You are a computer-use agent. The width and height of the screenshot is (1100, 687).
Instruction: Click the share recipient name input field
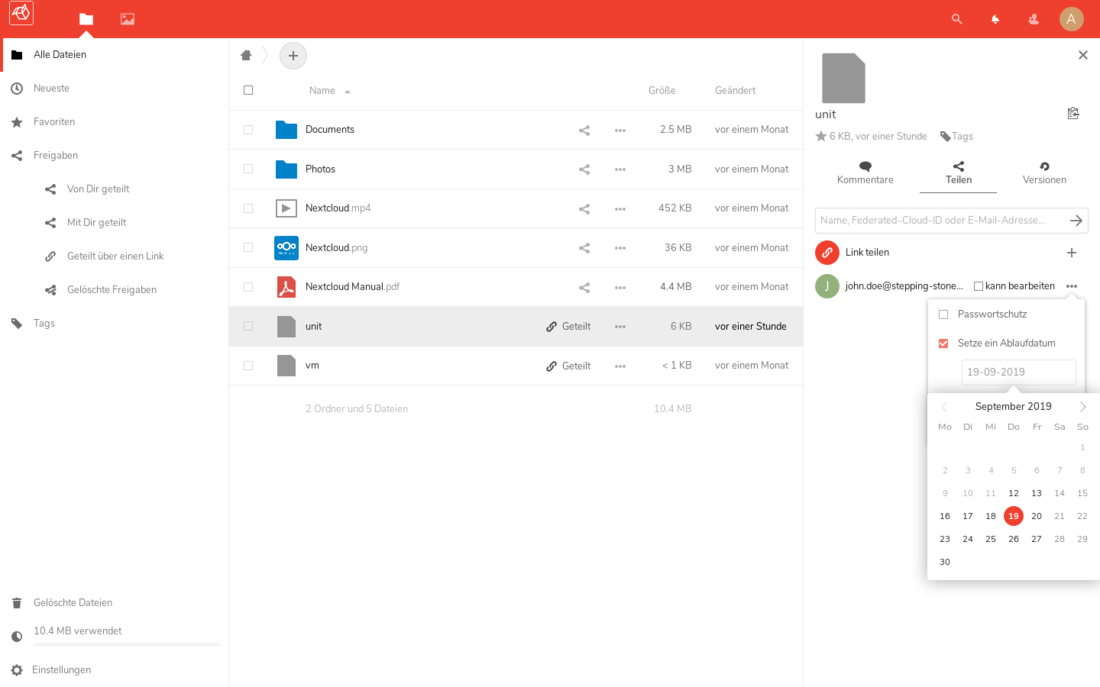tap(940, 220)
